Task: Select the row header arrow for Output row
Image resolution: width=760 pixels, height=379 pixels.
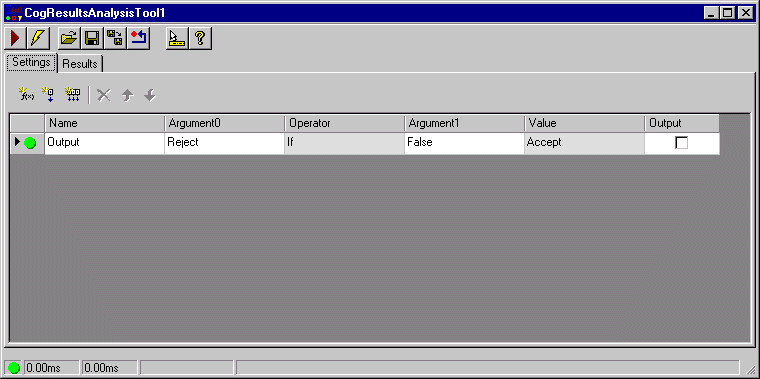Action: (x=18, y=142)
